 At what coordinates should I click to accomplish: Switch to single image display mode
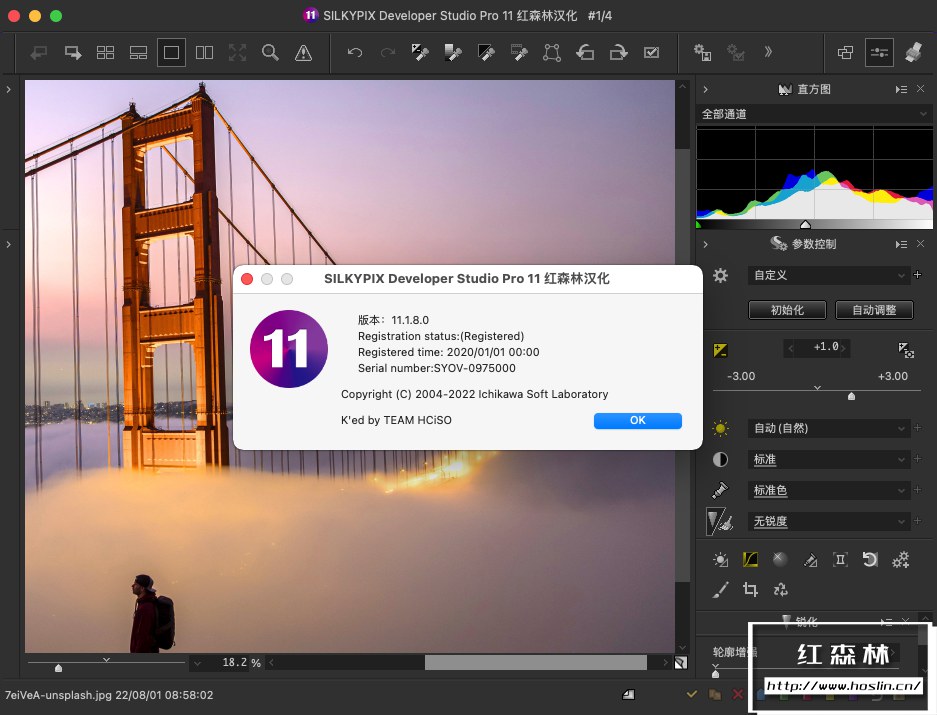pos(171,52)
